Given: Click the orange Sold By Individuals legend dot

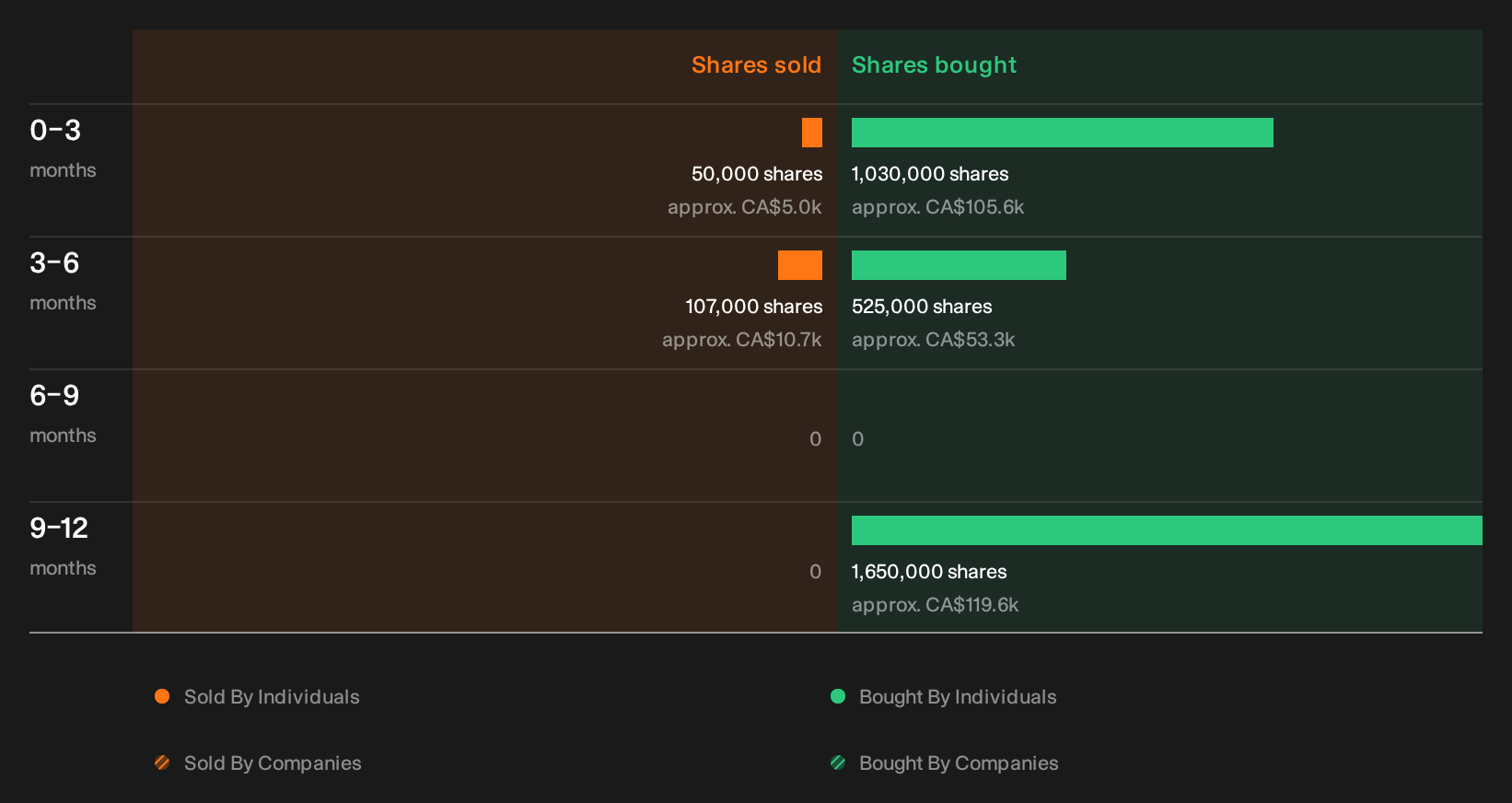Looking at the screenshot, I should tap(162, 696).
